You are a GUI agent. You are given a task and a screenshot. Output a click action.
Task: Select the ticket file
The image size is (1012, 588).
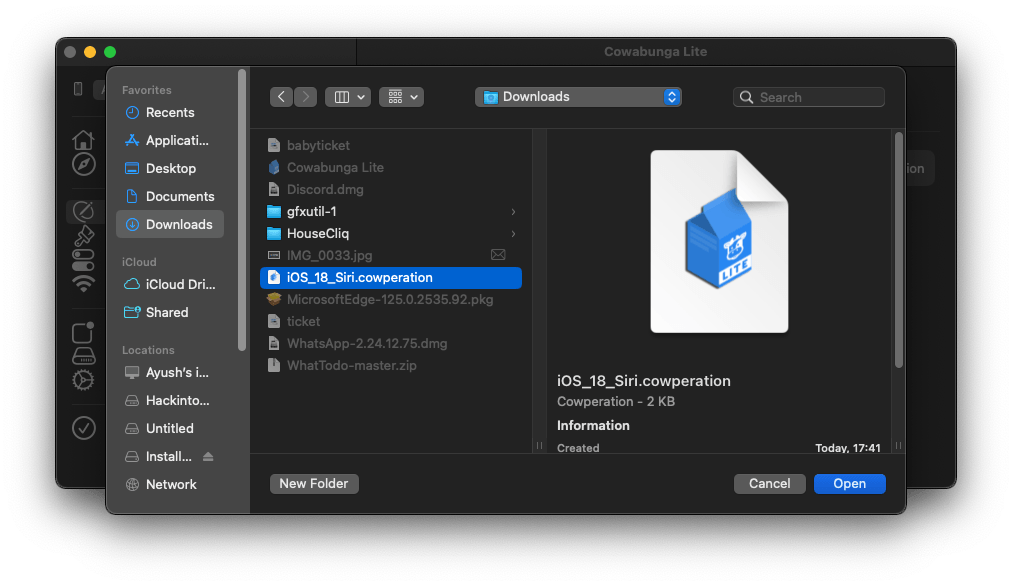tap(390, 321)
